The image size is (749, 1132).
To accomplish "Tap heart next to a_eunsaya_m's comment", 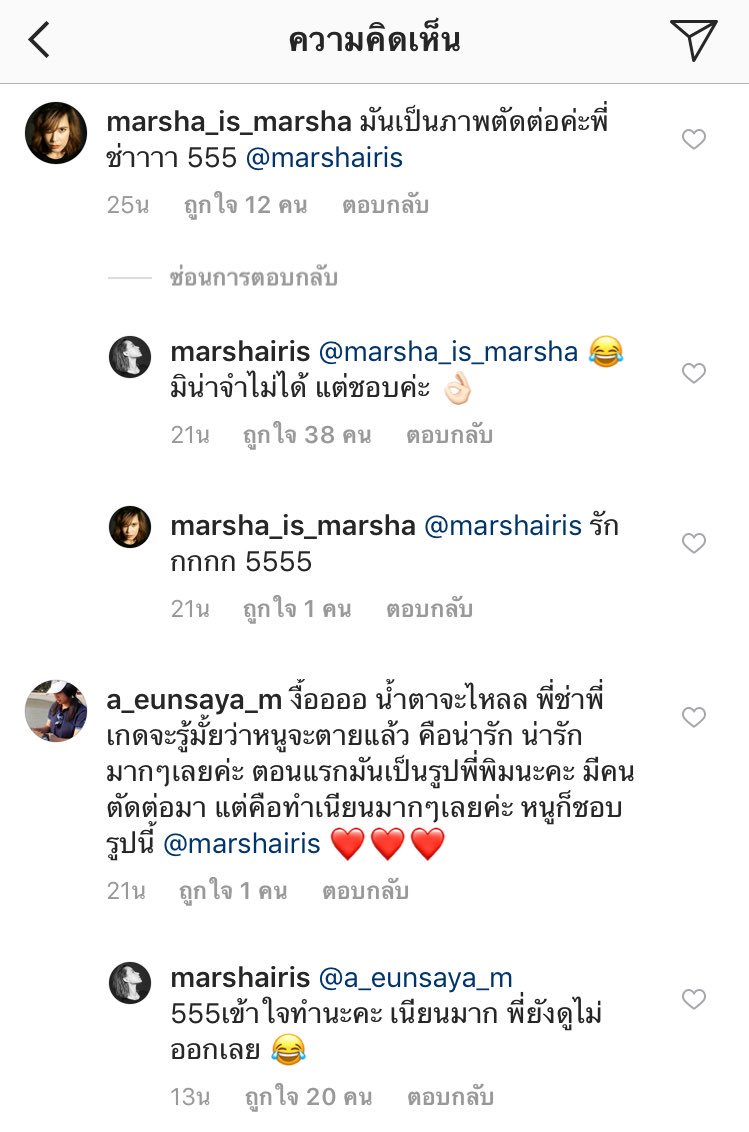I will click(693, 716).
